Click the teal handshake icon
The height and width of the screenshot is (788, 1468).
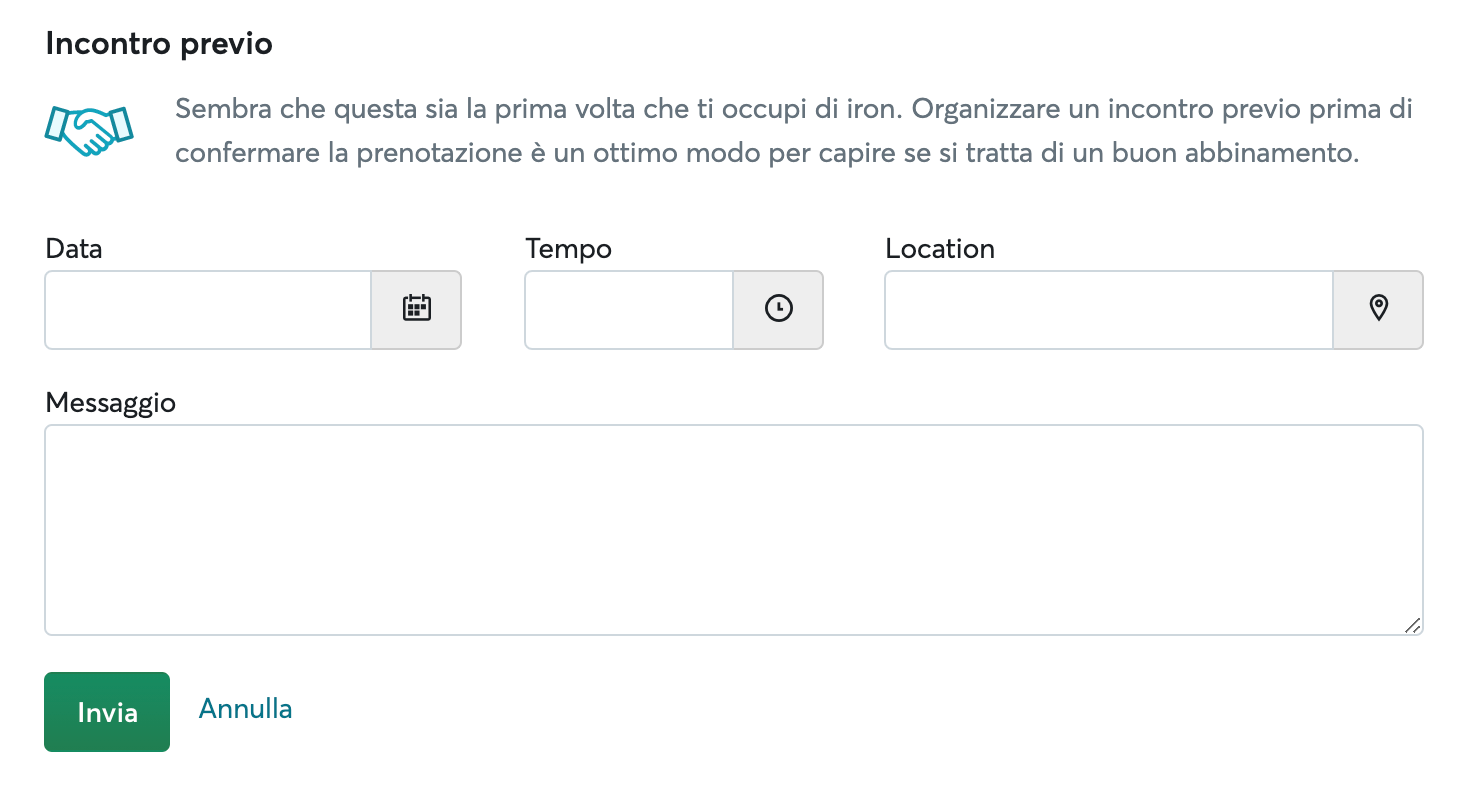(90, 131)
